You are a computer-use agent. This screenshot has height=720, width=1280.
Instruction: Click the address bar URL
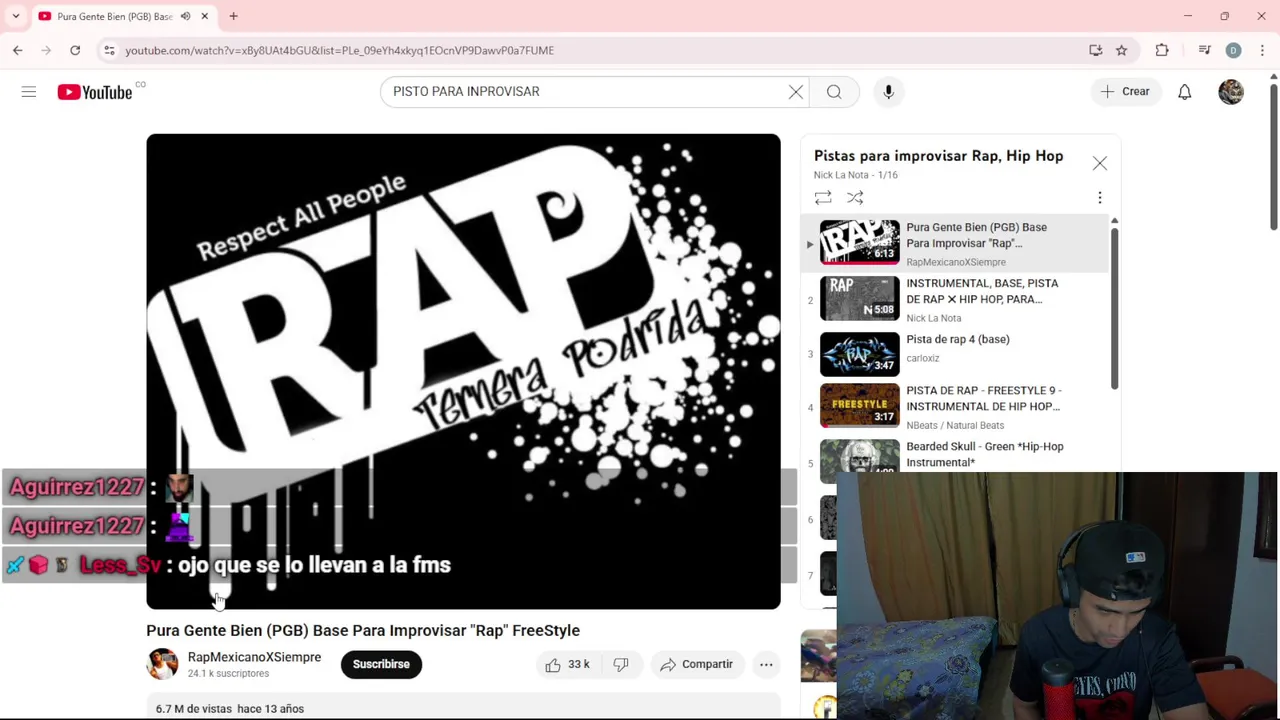tap(339, 50)
